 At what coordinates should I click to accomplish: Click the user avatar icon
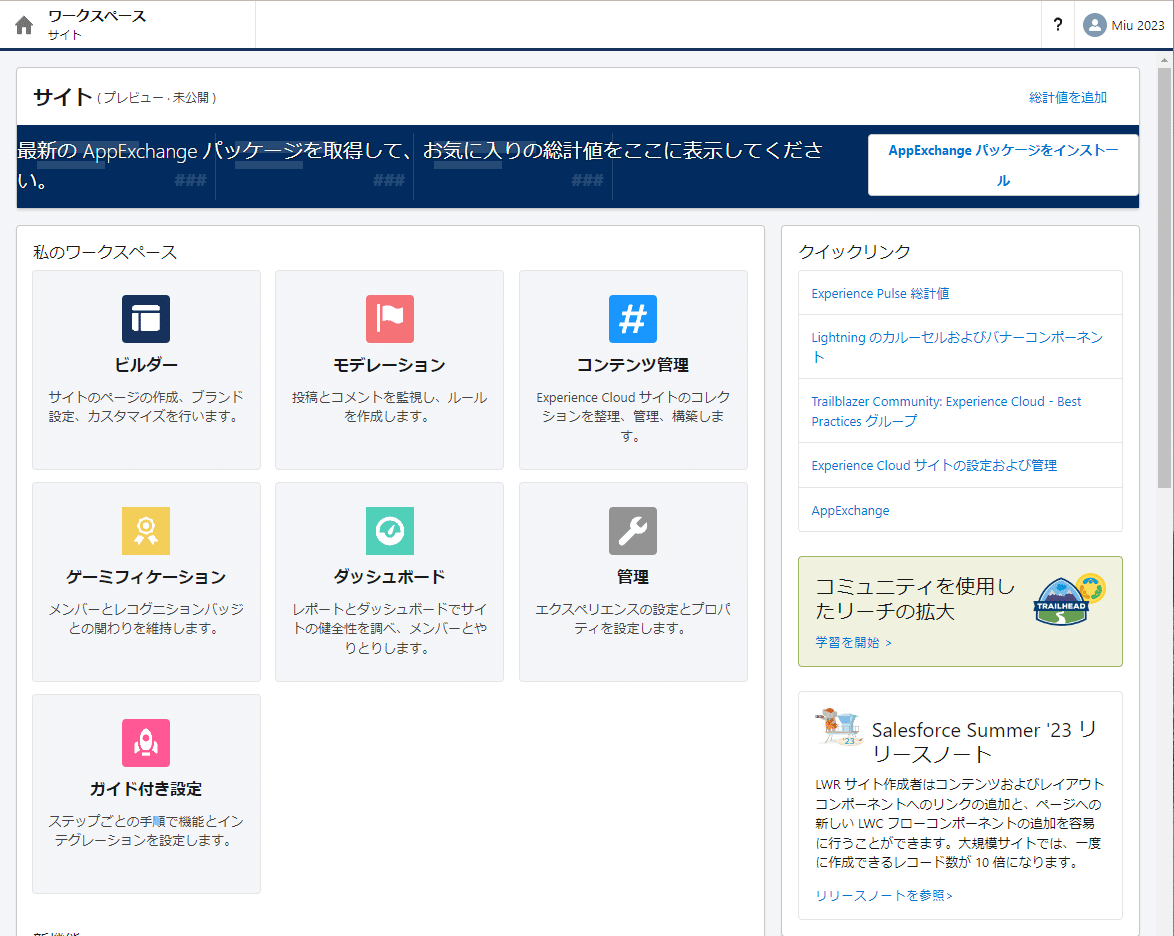point(1094,25)
